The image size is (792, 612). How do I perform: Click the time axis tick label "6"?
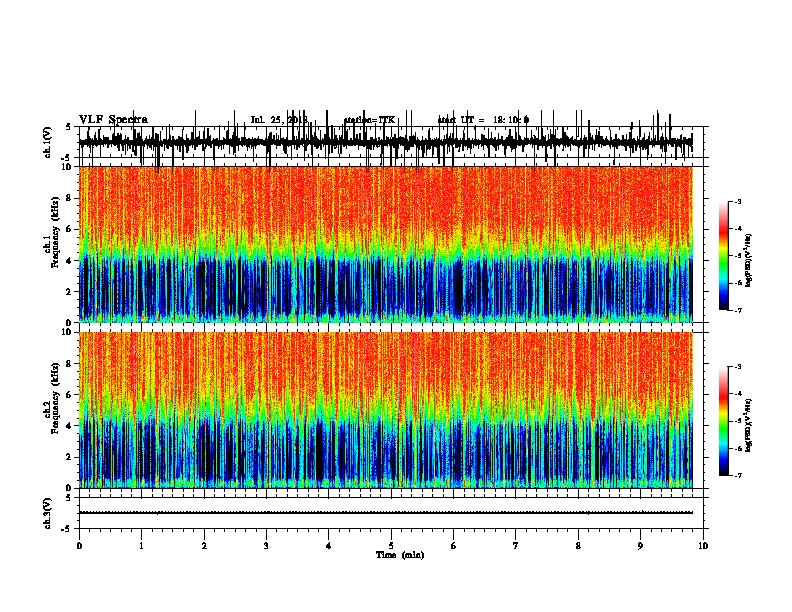click(x=454, y=546)
